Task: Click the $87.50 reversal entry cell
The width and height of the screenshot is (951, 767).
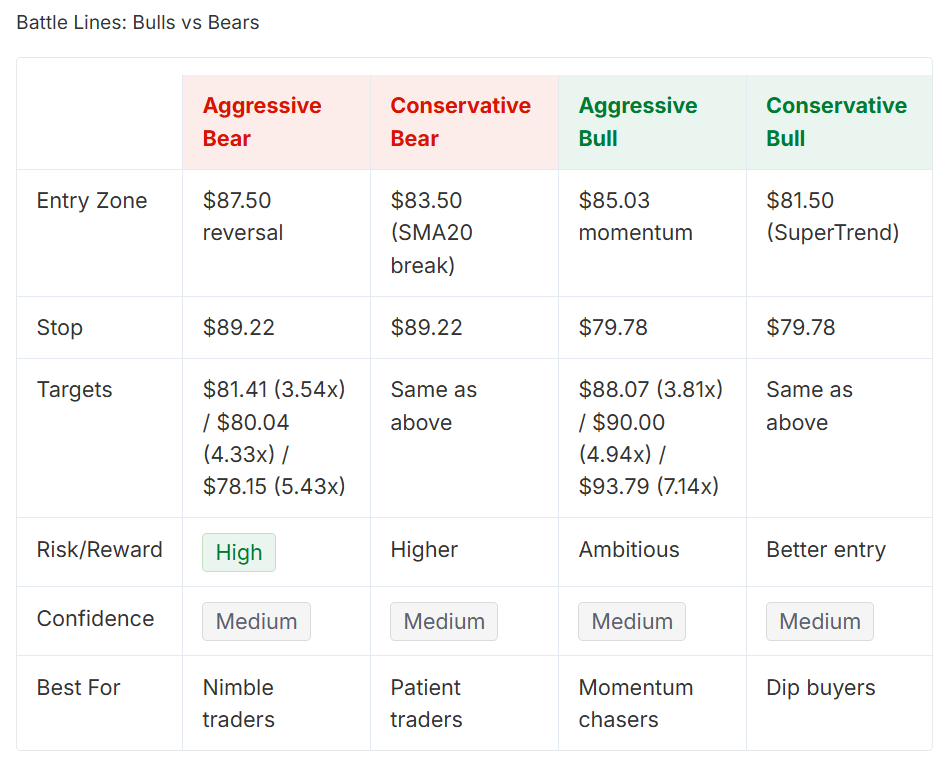Action: tap(276, 233)
